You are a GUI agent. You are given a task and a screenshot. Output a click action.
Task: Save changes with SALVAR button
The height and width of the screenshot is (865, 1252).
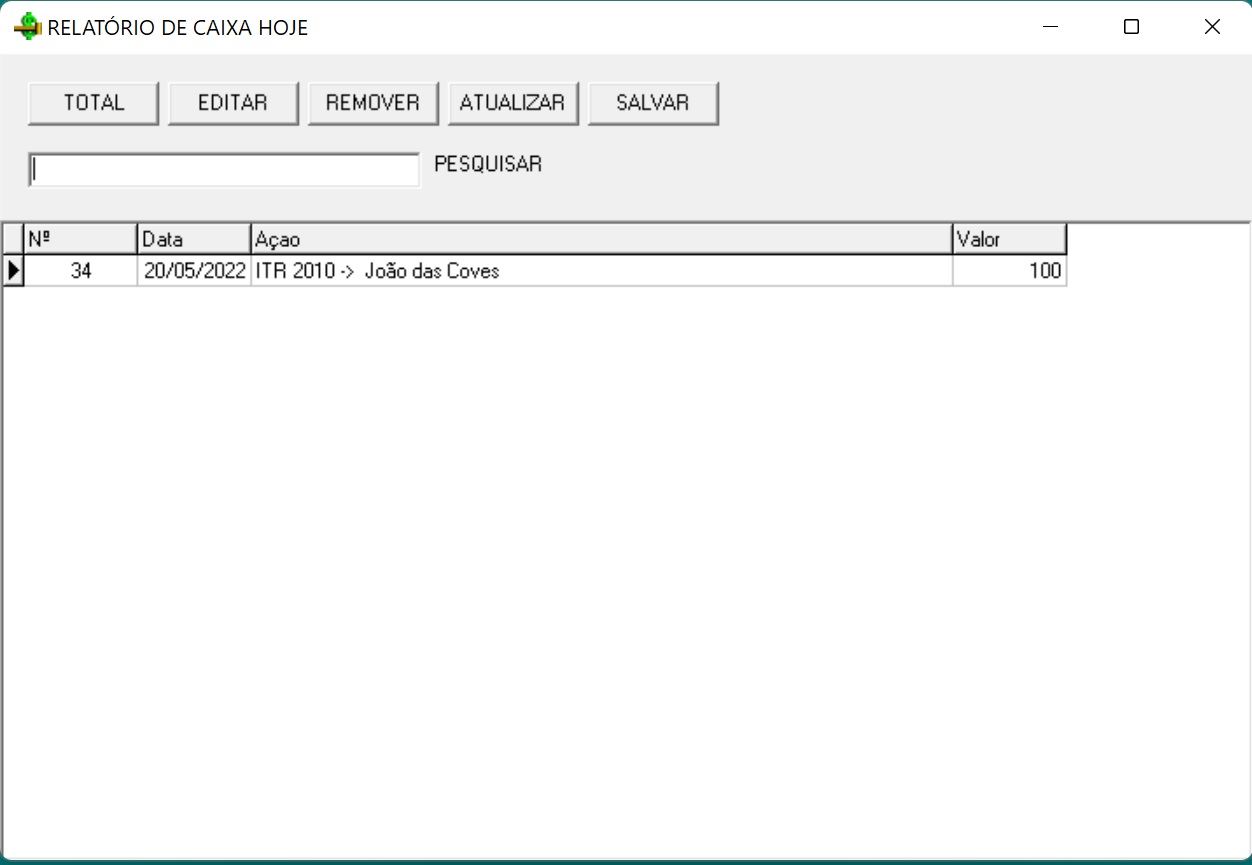pyautogui.click(x=652, y=103)
